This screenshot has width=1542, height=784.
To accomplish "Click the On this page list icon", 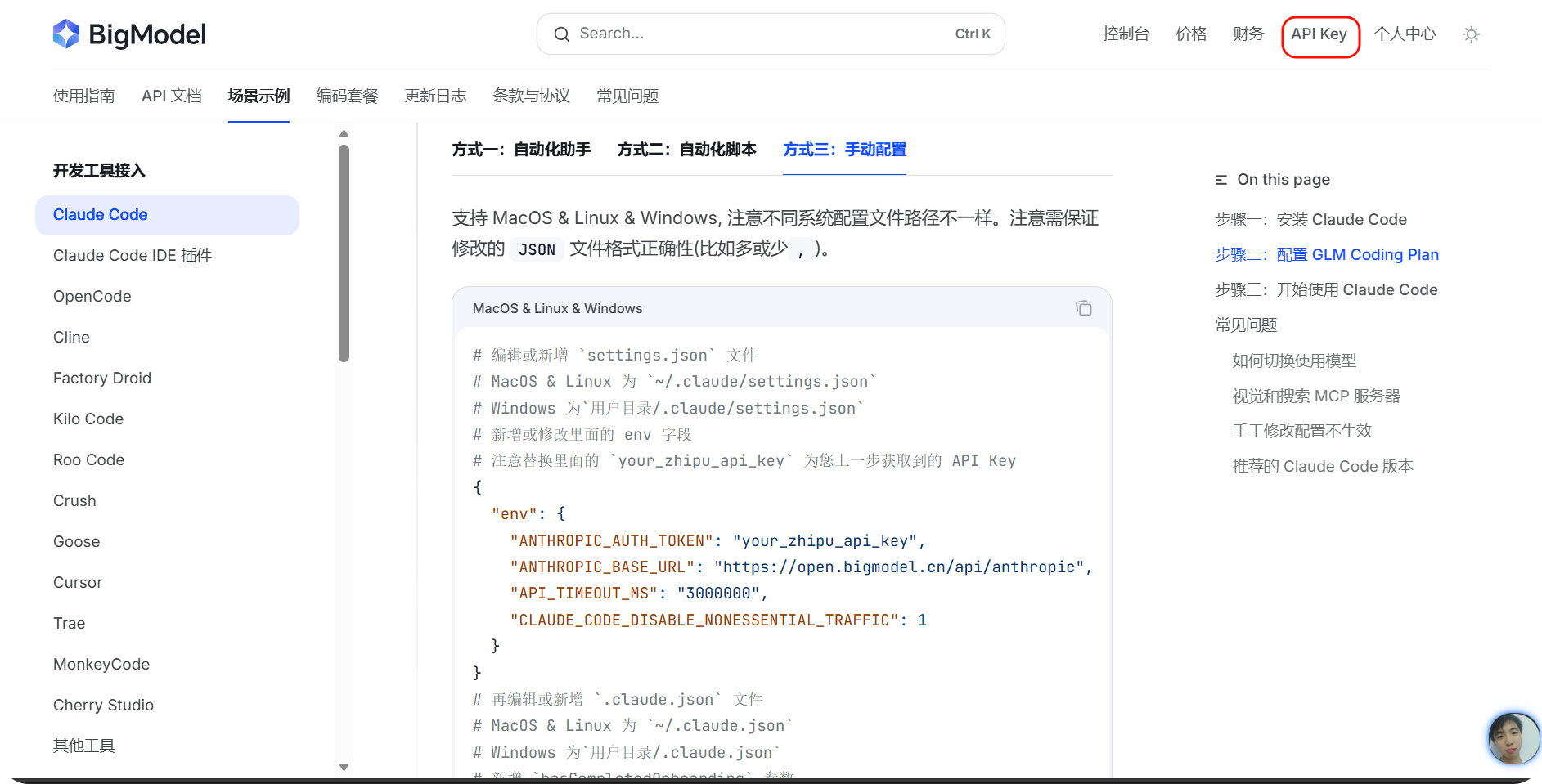I will (x=1221, y=180).
